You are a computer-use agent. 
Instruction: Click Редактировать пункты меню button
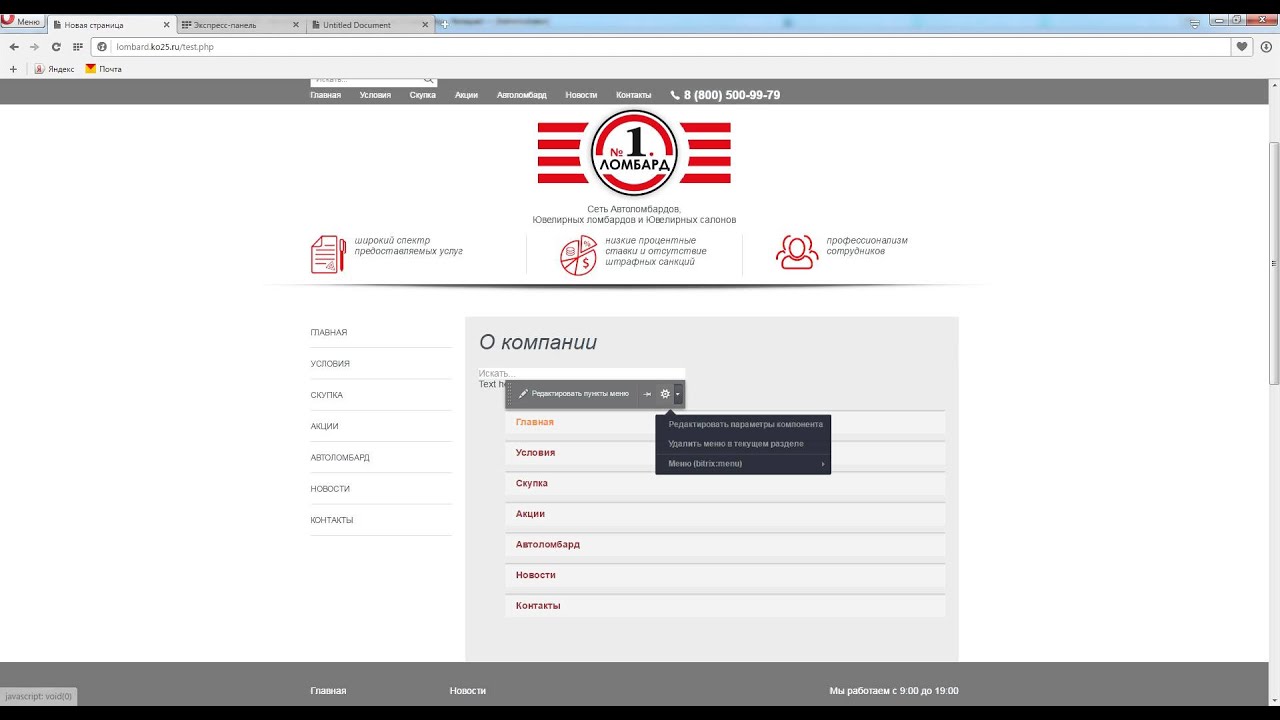[574, 394]
